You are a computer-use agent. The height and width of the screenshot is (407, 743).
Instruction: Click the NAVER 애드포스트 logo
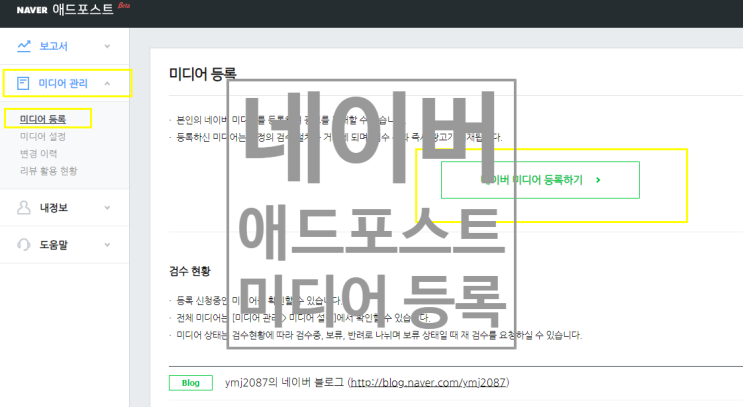coord(65,9)
